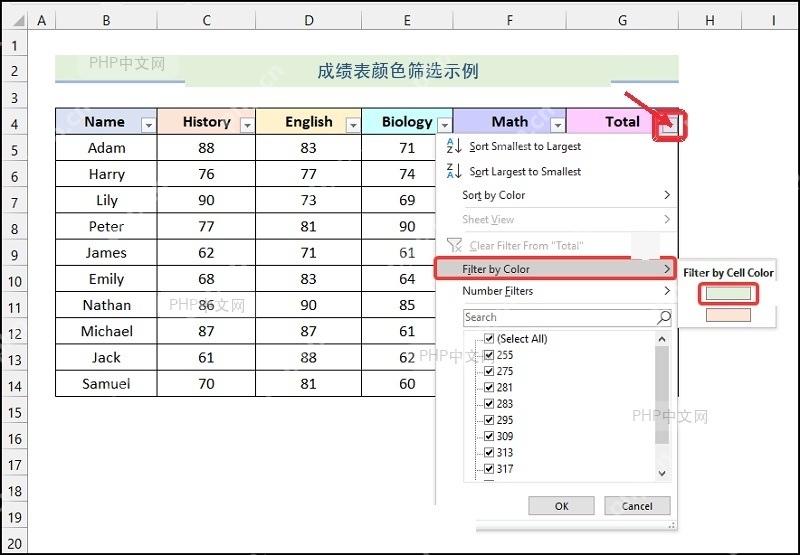Viewport: 800px width, 555px height.
Task: Select Jack's History score 61
Action: (x=206, y=358)
